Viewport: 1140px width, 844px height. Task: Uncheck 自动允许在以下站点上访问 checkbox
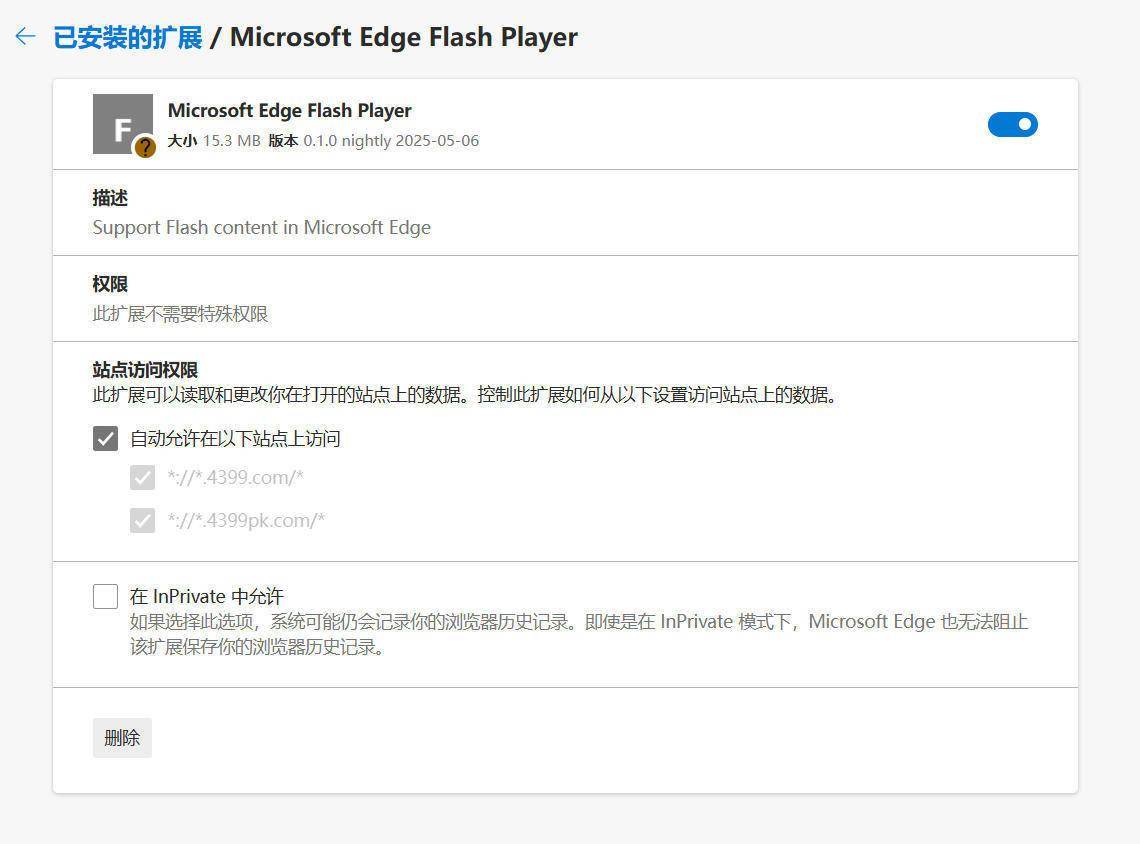click(x=105, y=438)
